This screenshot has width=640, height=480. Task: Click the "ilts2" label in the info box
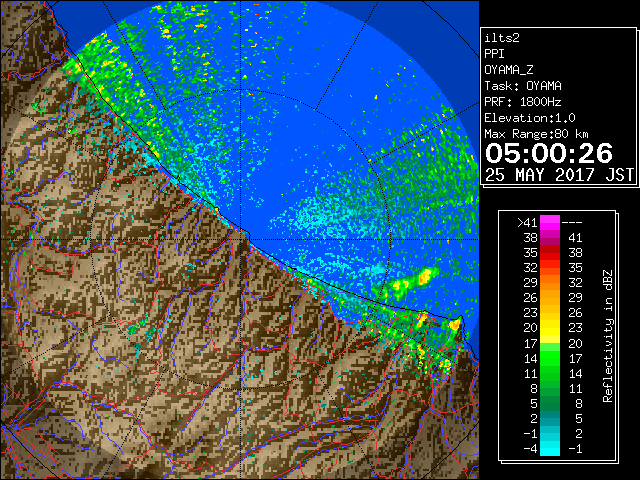click(x=502, y=38)
